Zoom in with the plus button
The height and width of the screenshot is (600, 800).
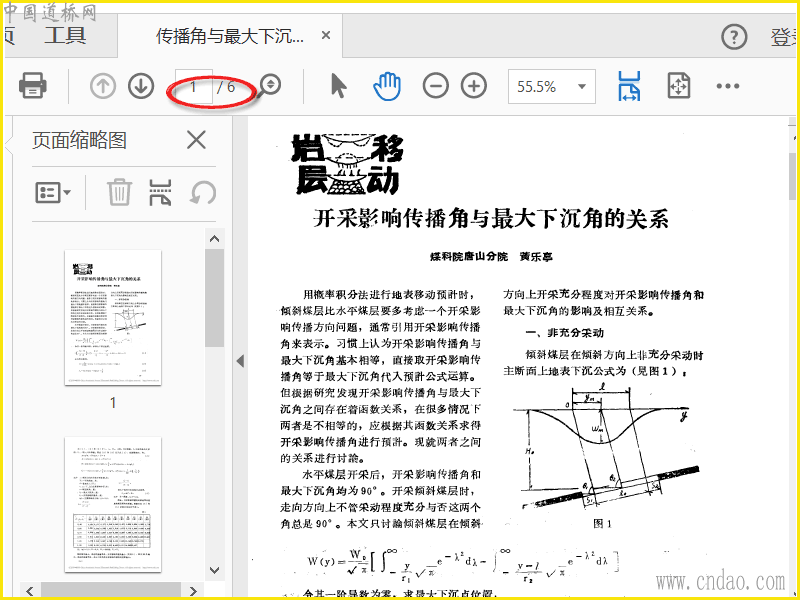coord(473,86)
